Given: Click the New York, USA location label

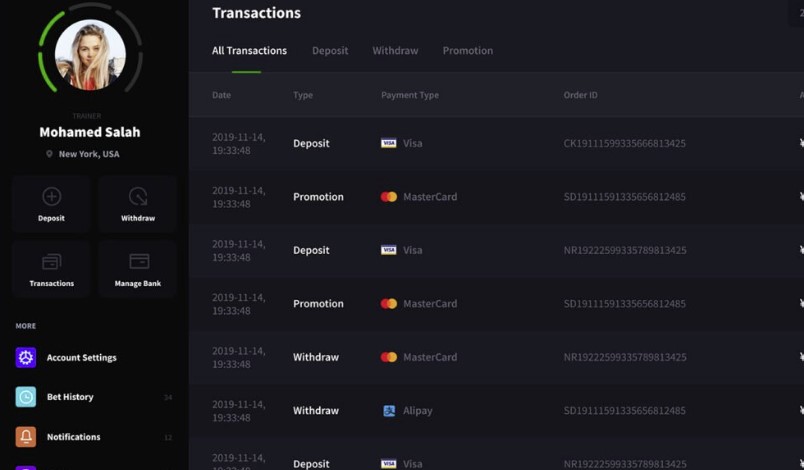Looking at the screenshot, I should [89, 154].
